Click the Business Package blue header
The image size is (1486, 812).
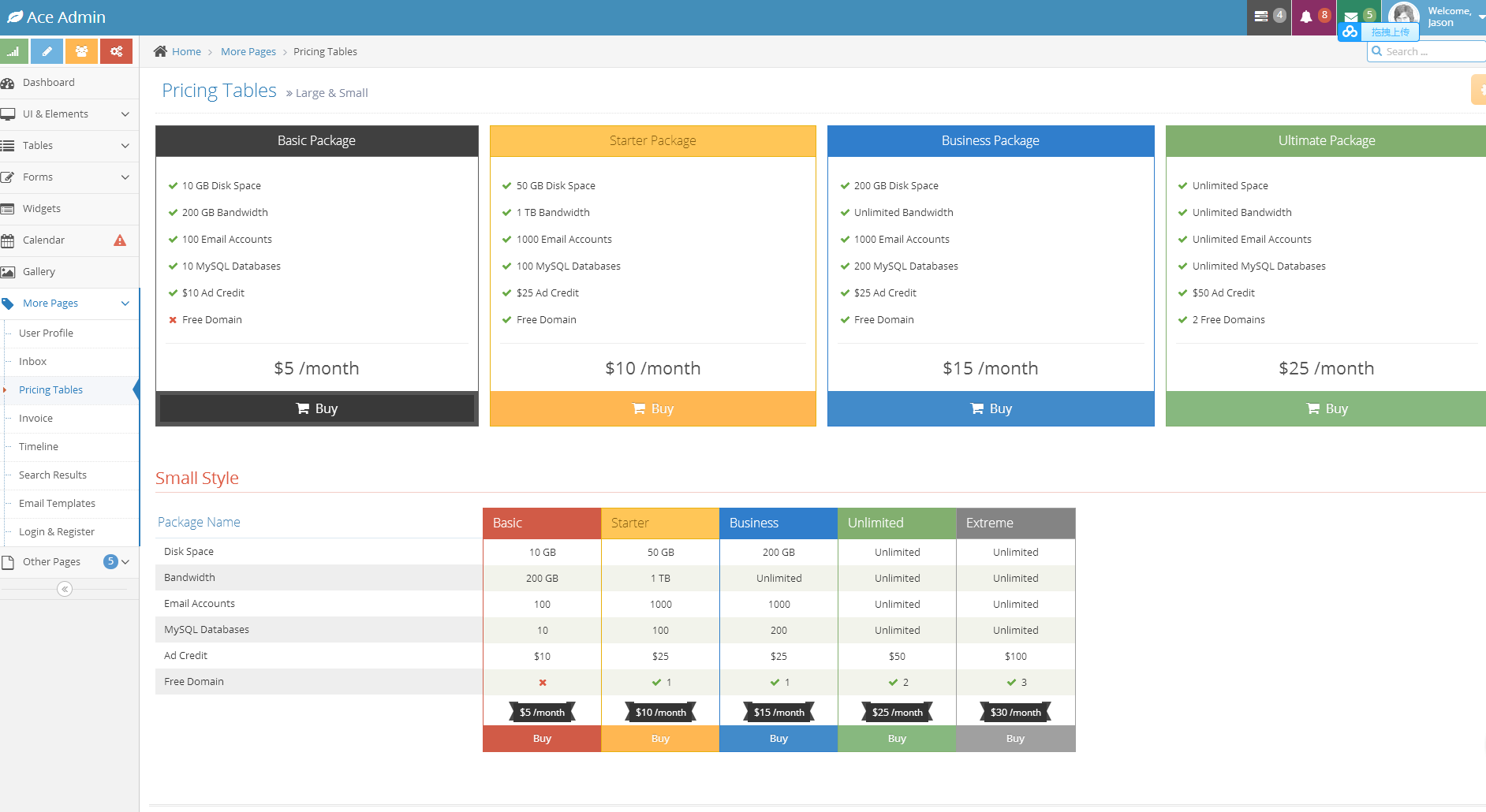point(991,141)
